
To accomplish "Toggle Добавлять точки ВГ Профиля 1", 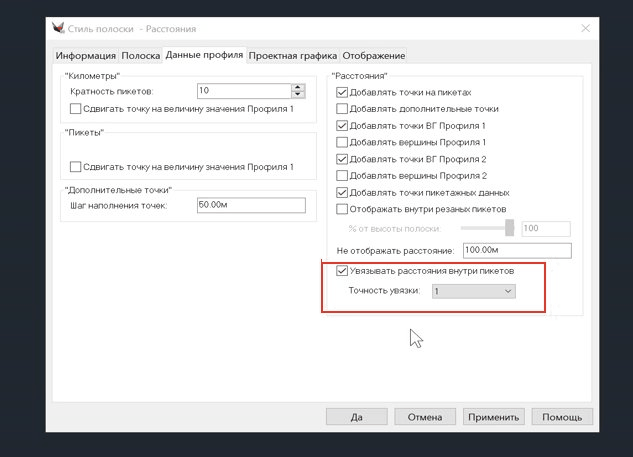I will [x=343, y=125].
